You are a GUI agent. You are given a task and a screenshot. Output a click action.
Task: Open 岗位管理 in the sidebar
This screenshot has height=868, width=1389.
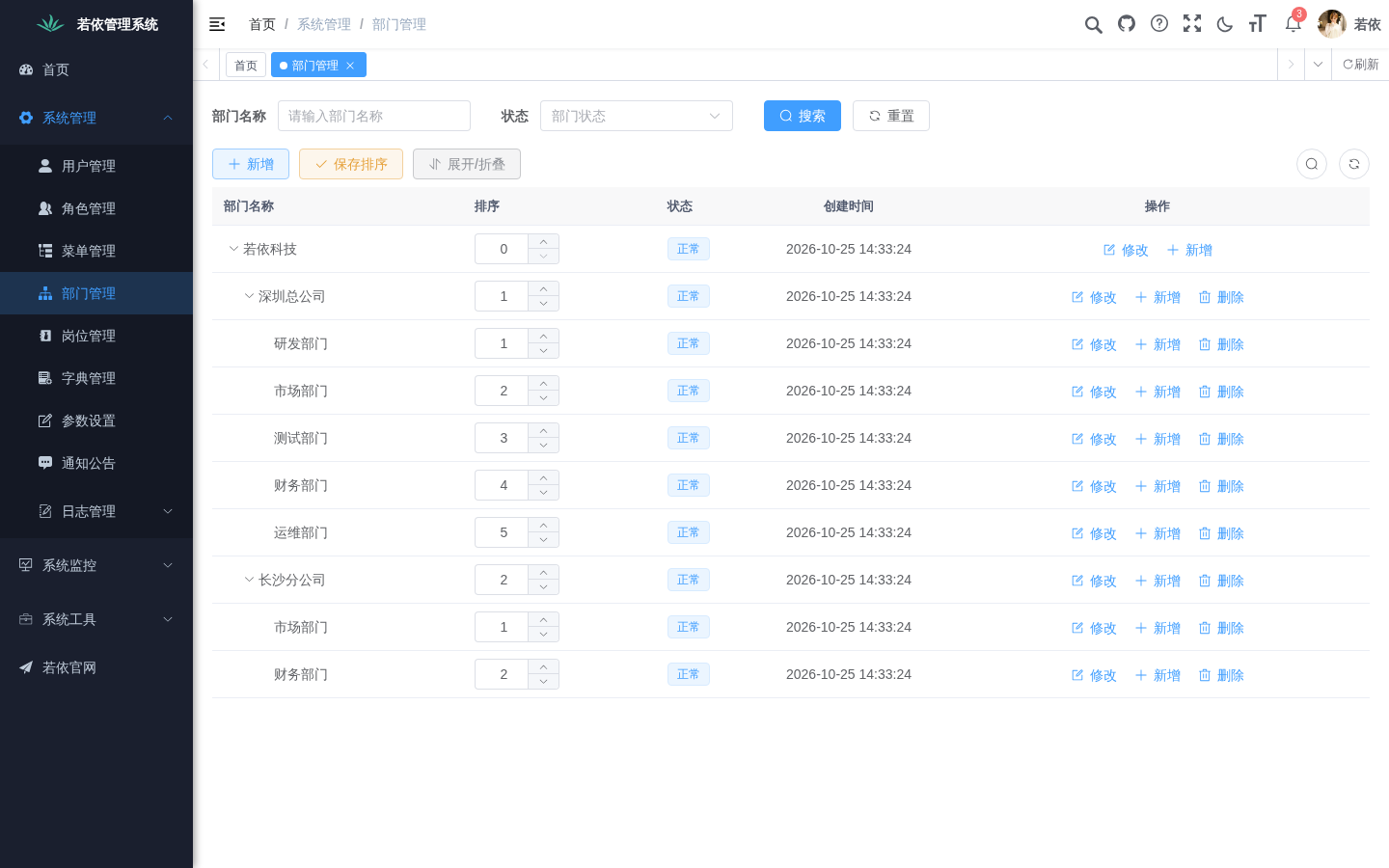pos(96,336)
